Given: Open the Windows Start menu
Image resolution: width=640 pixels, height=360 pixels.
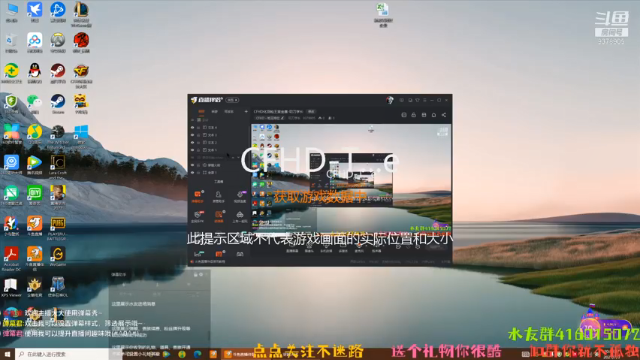Looking at the screenshot, I should click(x=7, y=354).
